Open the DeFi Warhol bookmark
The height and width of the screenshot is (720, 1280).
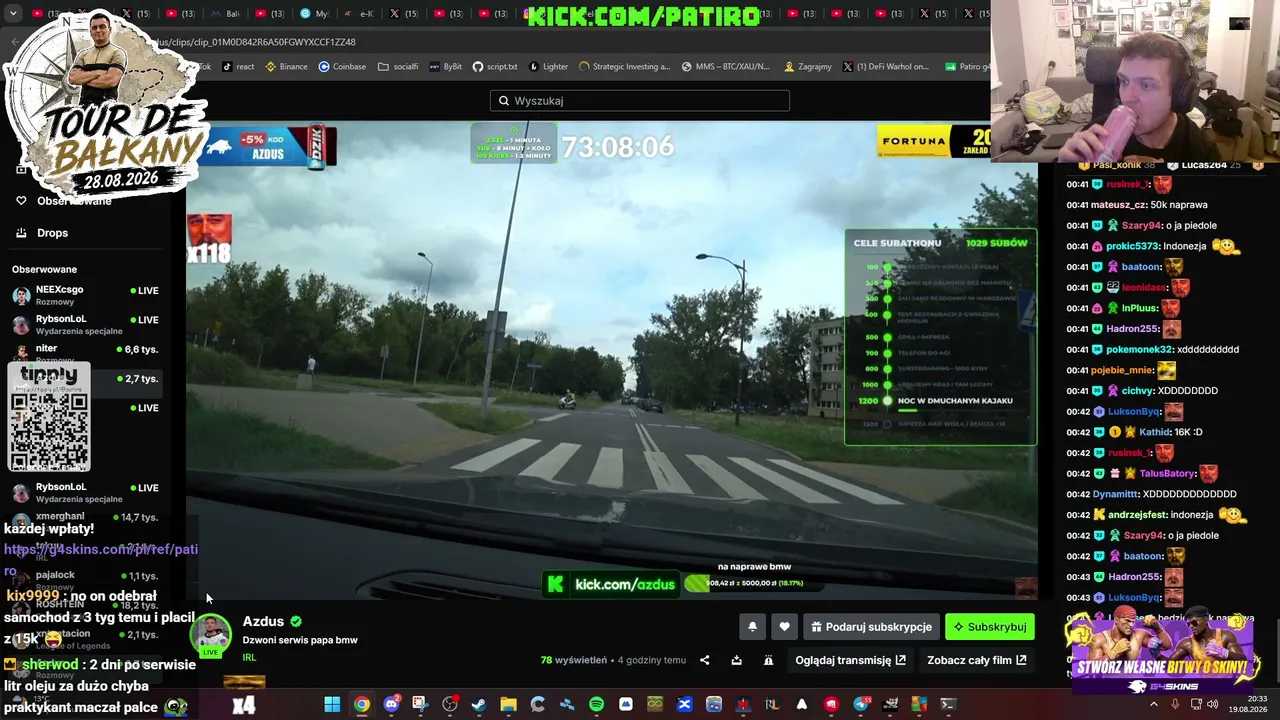(886, 67)
